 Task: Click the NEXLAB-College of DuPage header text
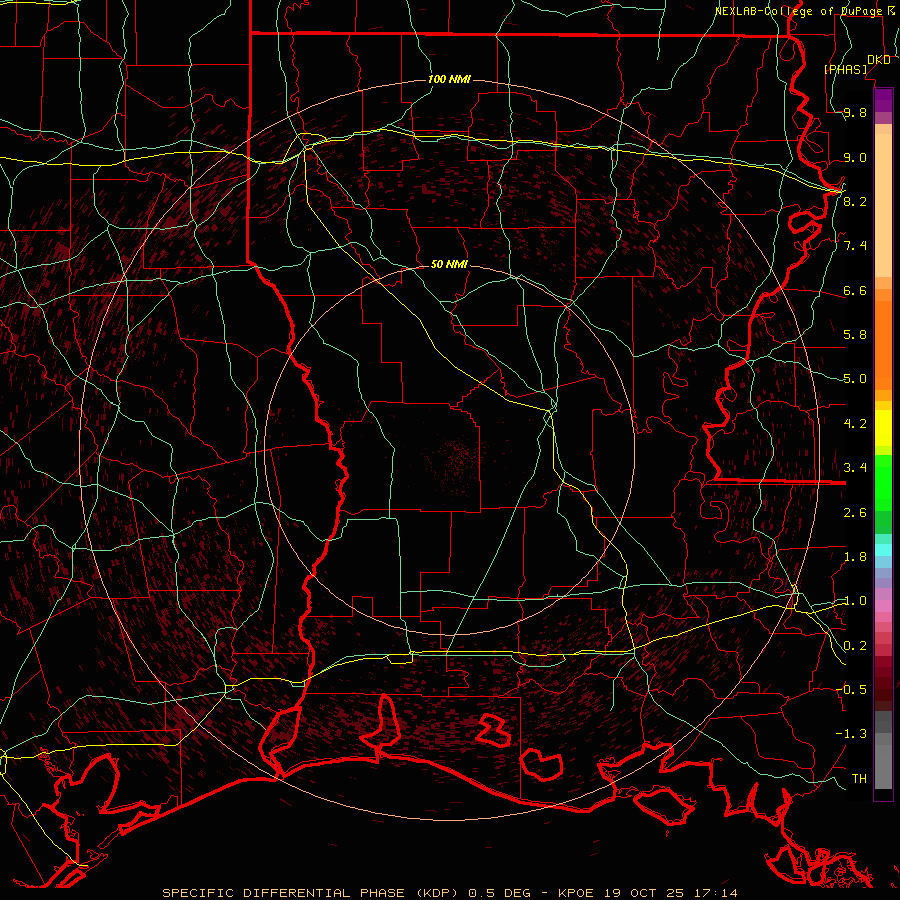(799, 11)
